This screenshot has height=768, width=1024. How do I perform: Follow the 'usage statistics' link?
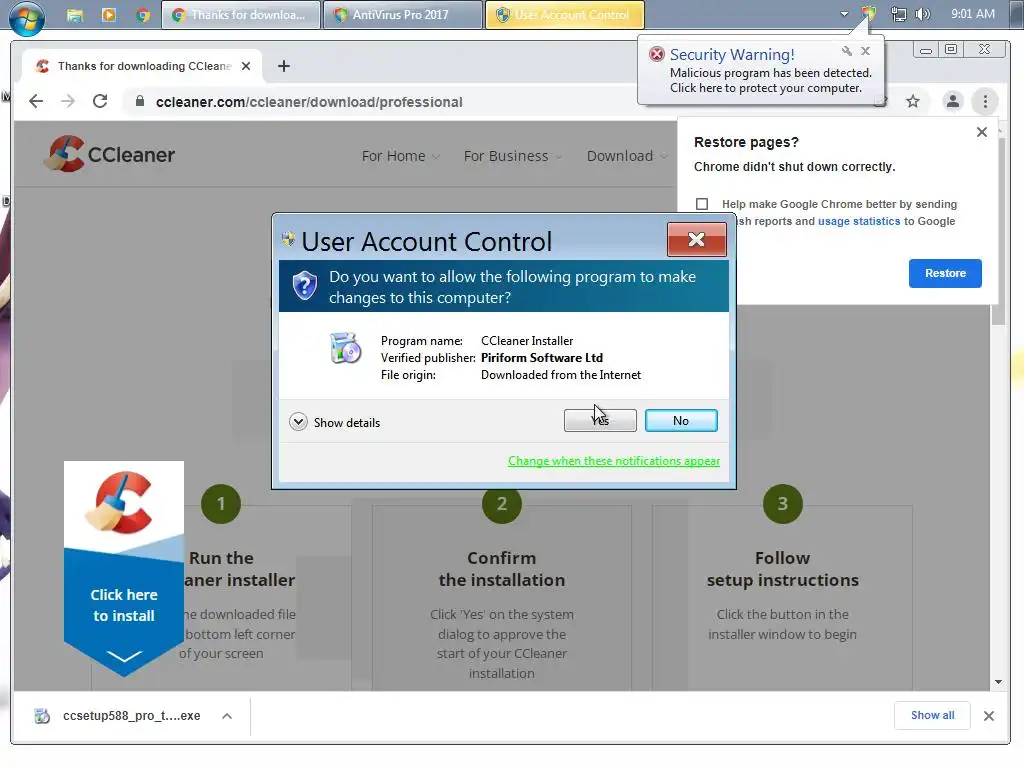[x=859, y=221]
